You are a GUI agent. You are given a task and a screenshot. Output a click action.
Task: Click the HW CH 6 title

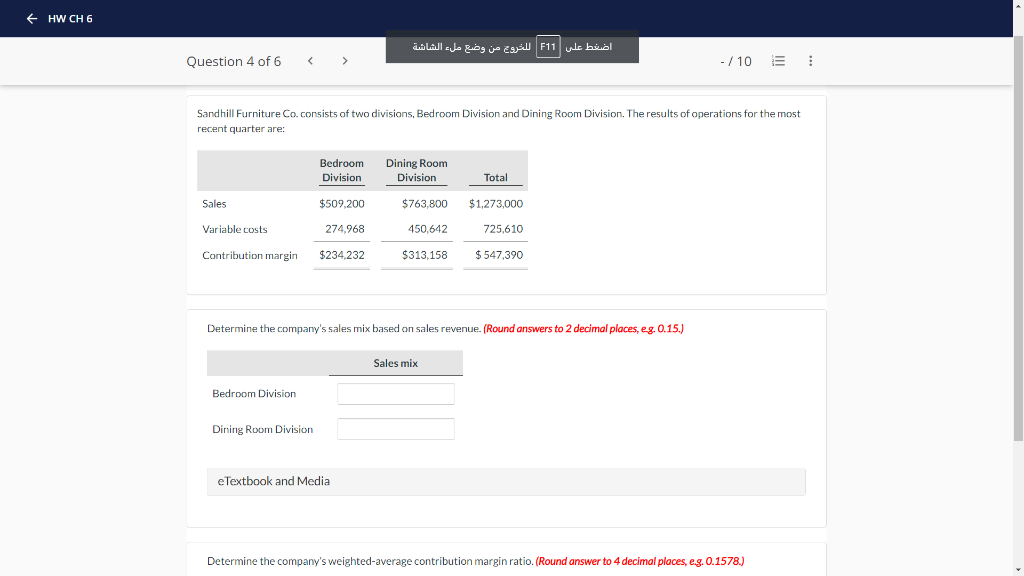[x=70, y=19]
